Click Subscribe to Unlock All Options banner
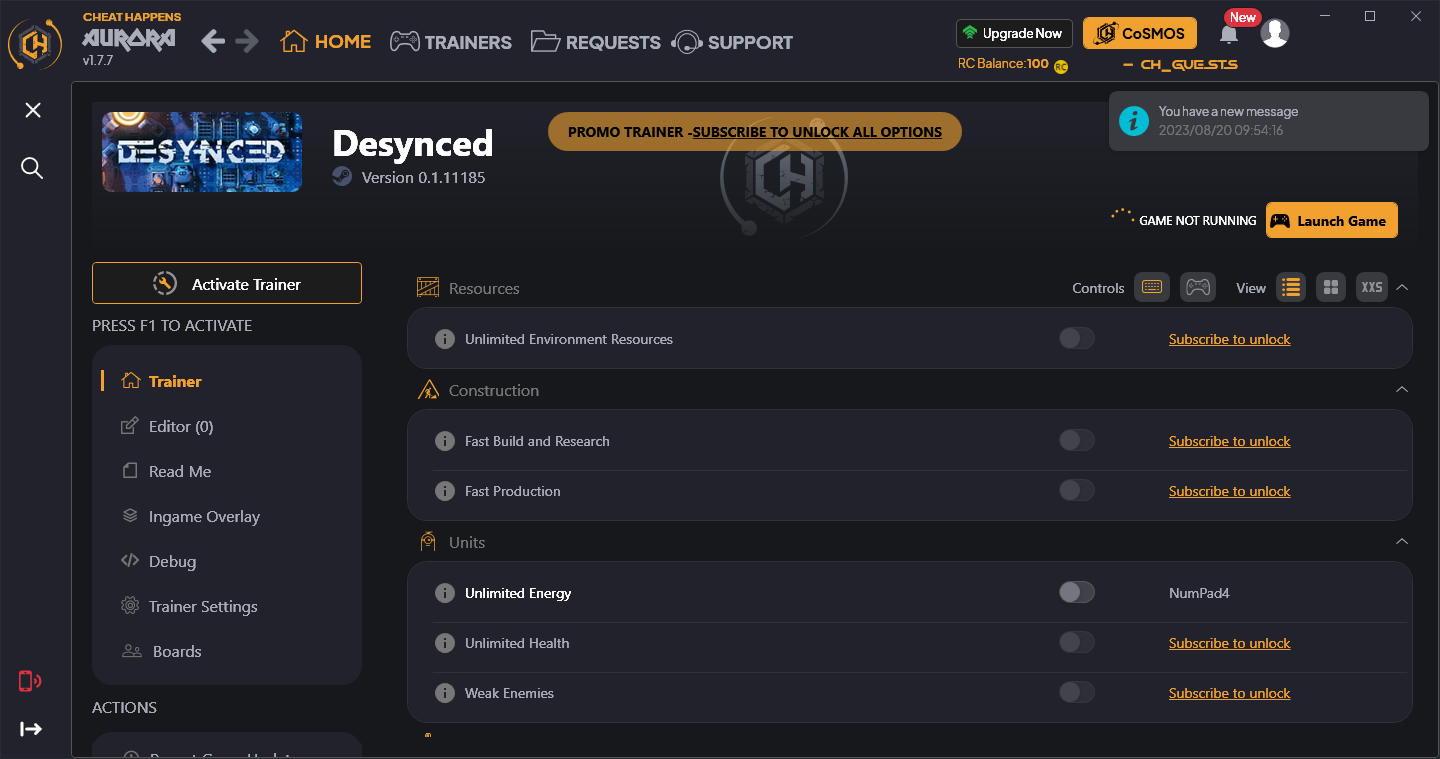Image resolution: width=1440 pixels, height=759 pixels. (x=755, y=131)
